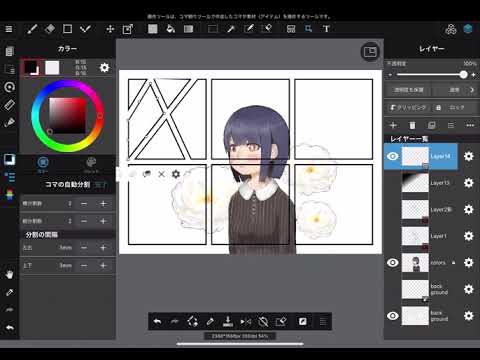This screenshot has height=360, width=480.
Task: Select the blue Operation tool
Action: (309, 29)
